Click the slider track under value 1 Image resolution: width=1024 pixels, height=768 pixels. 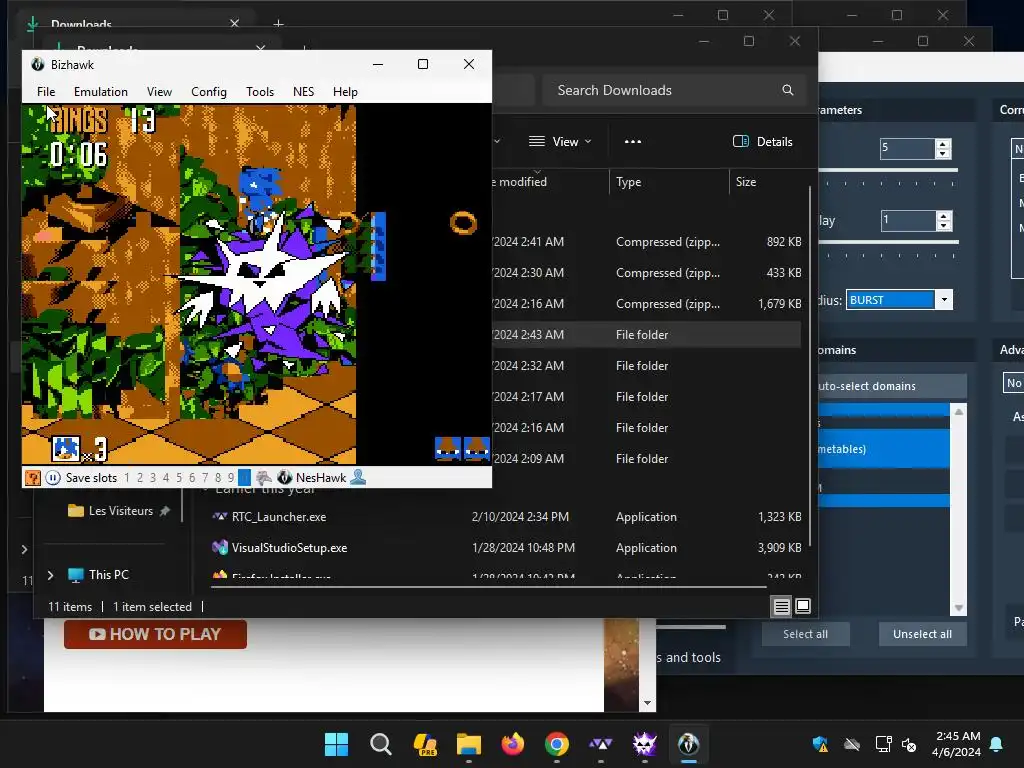coord(889,242)
